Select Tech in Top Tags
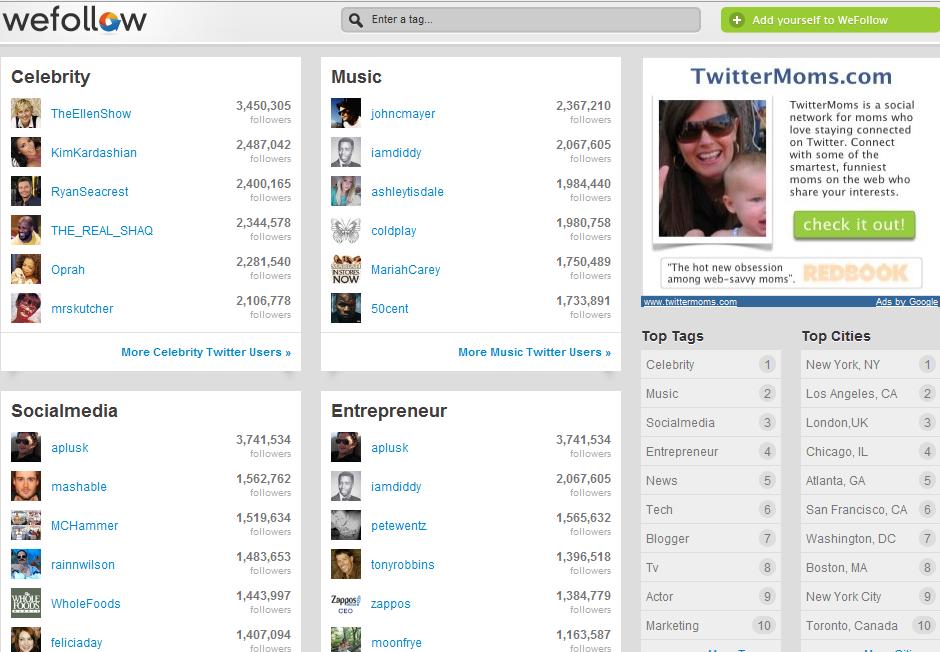This screenshot has width=940, height=652. point(710,509)
